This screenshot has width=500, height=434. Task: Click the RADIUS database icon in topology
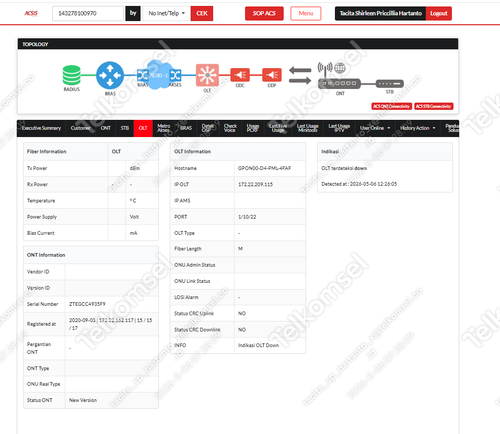(71, 75)
